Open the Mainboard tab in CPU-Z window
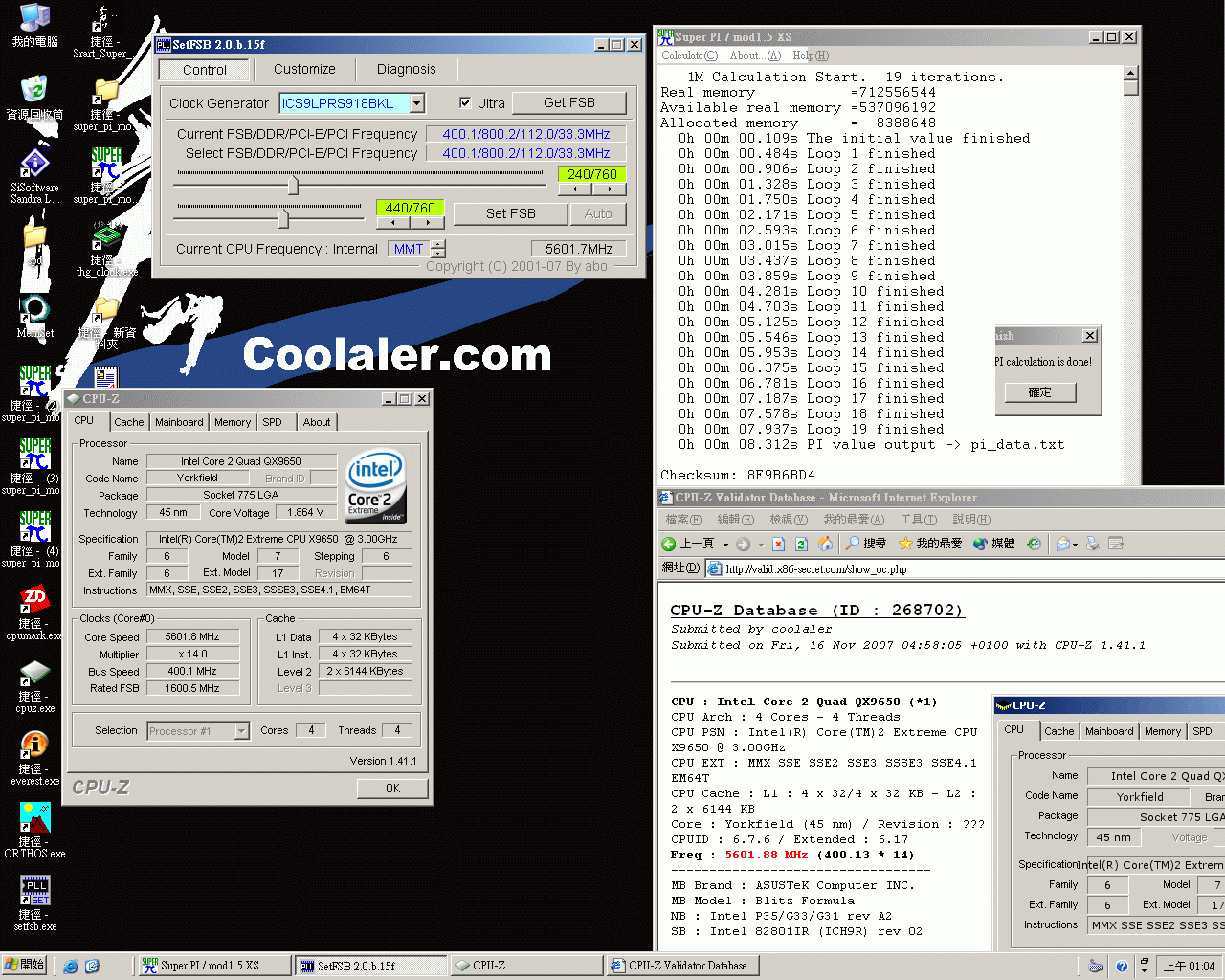Image resolution: width=1225 pixels, height=980 pixels. click(179, 422)
